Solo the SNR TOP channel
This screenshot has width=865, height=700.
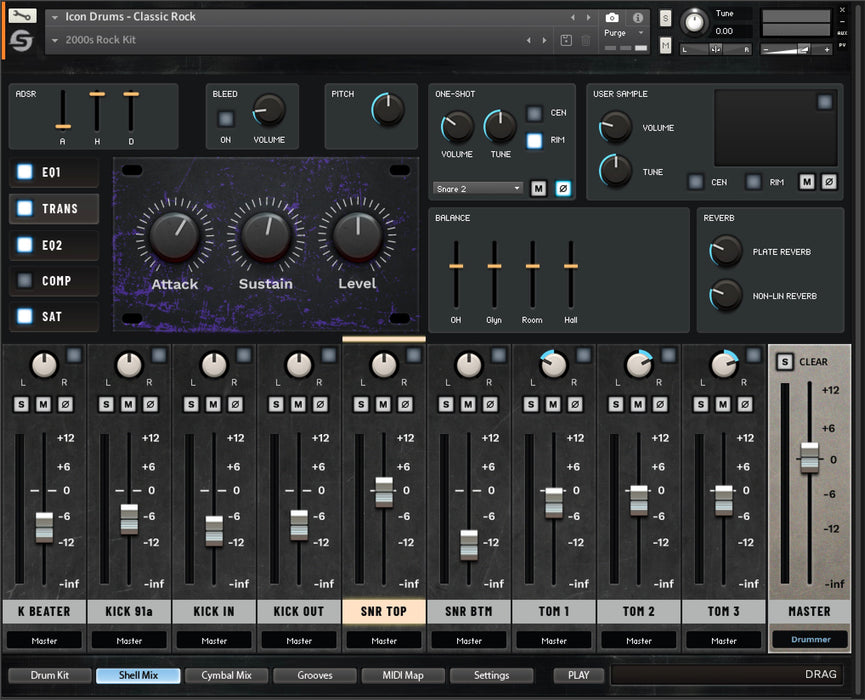[x=360, y=404]
